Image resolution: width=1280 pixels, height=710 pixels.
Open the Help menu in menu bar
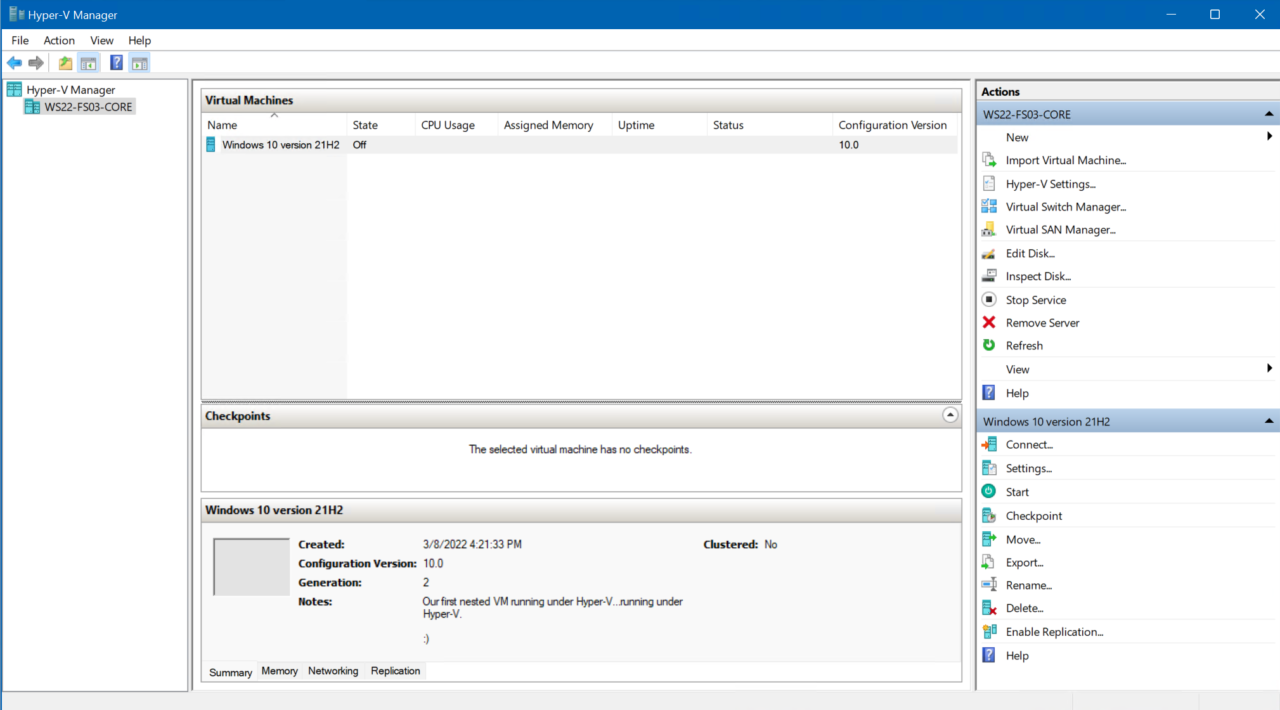[140, 40]
